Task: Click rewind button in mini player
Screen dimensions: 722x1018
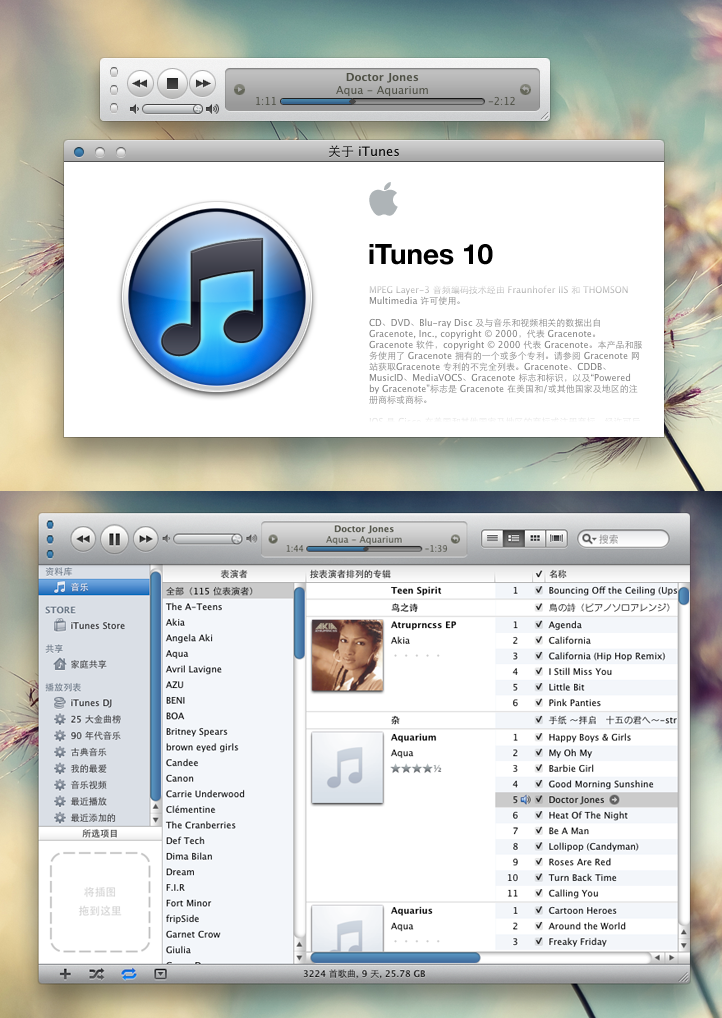Action: (x=140, y=83)
